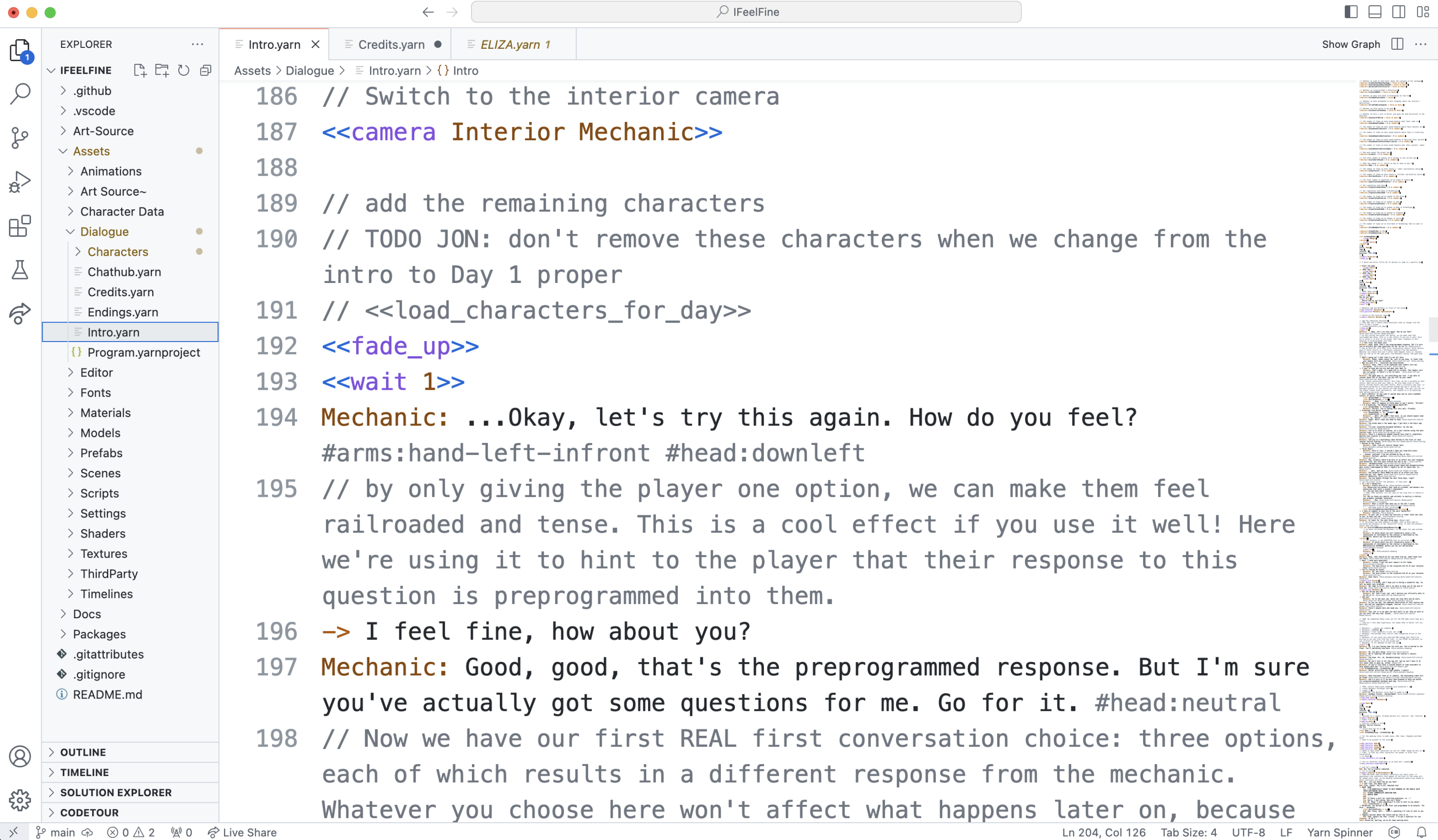1438x840 pixels.
Task: Open the Extensions view
Action: pyautogui.click(x=20, y=226)
